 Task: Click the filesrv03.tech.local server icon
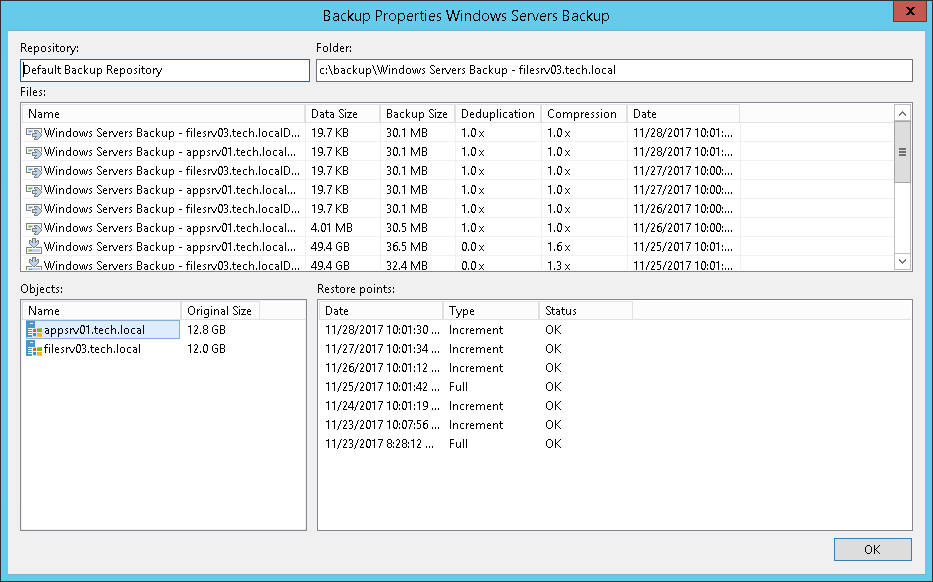(35, 349)
